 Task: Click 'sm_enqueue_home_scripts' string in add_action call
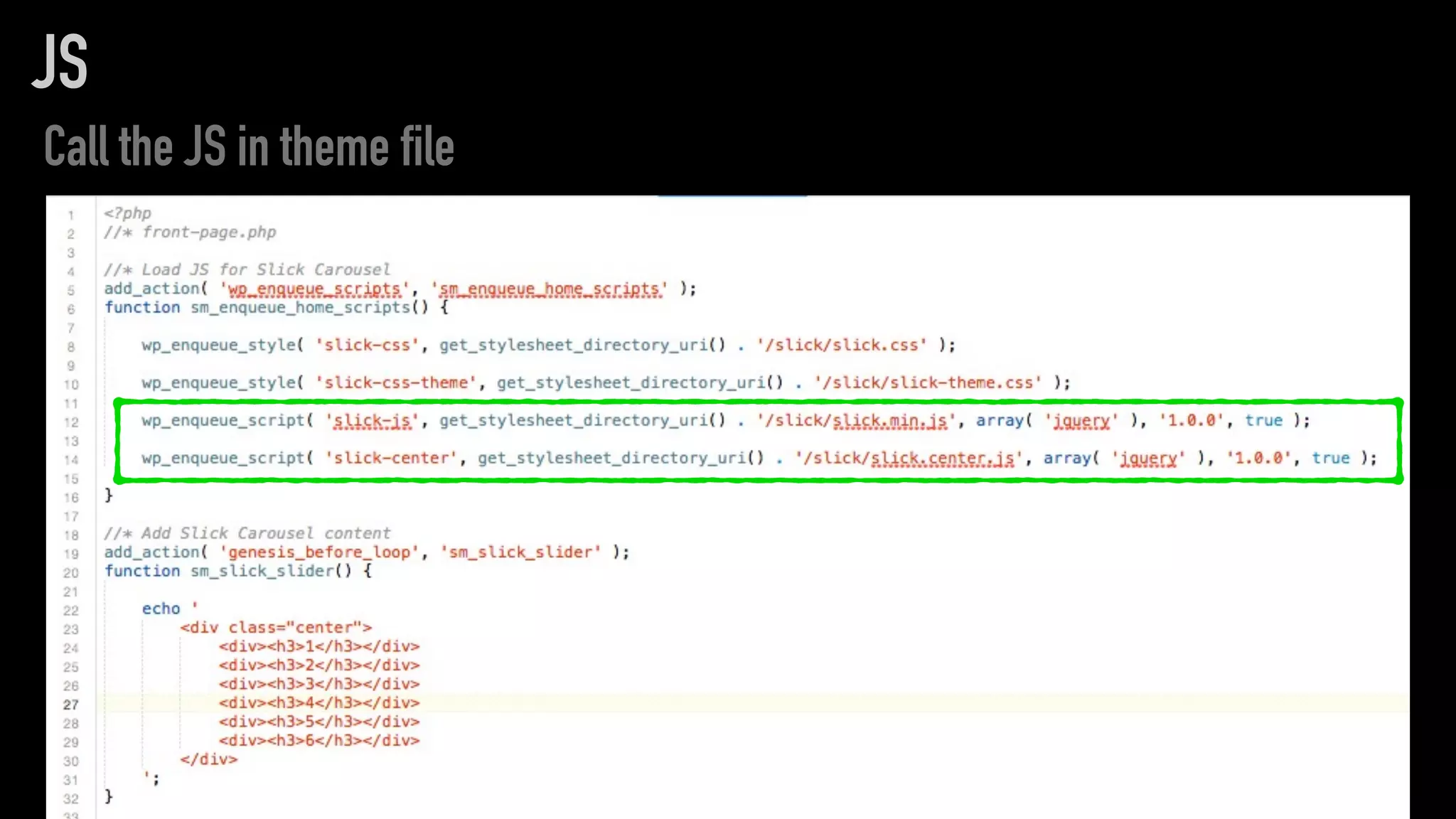(549, 289)
